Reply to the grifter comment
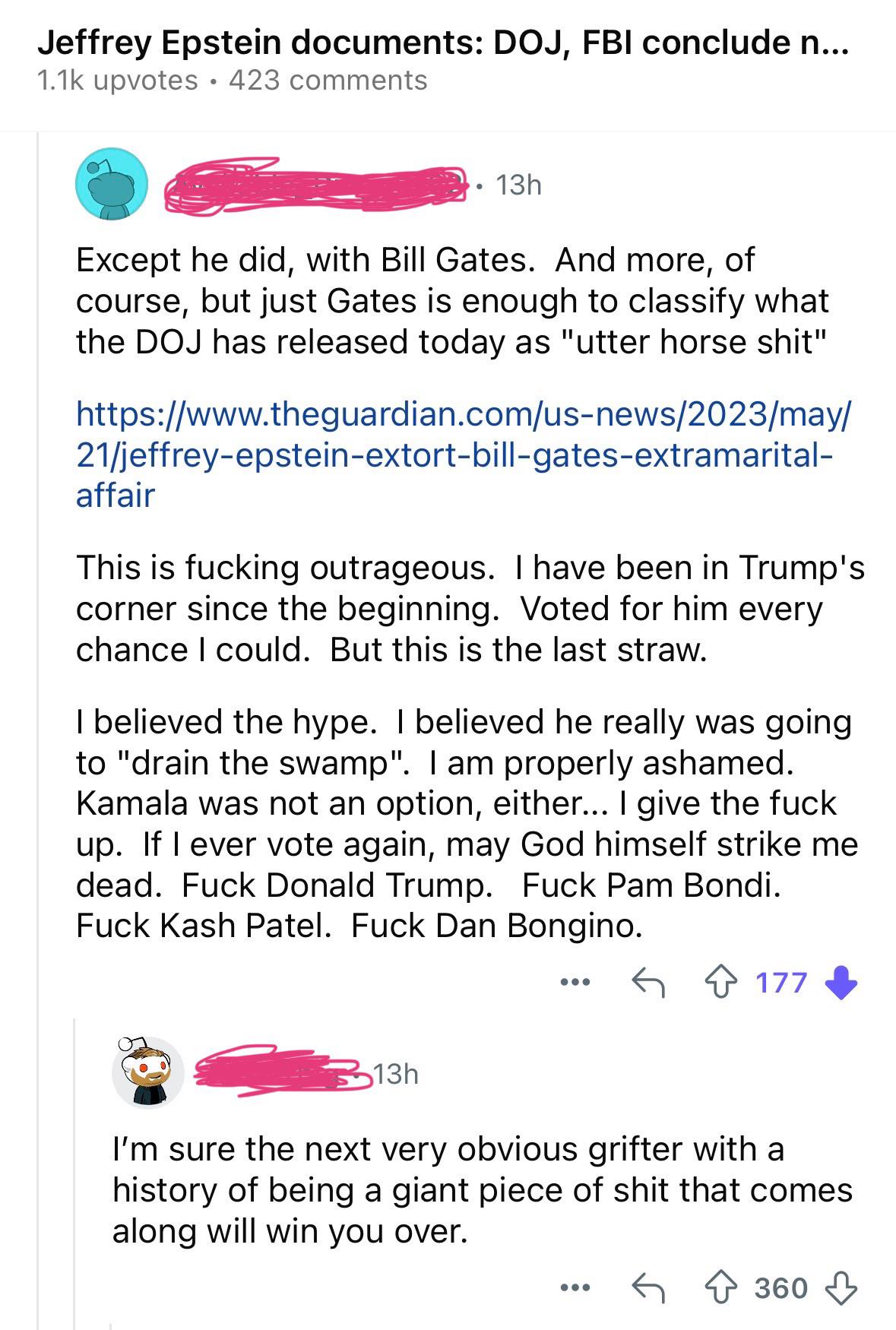This screenshot has width=896, height=1330. [648, 1288]
